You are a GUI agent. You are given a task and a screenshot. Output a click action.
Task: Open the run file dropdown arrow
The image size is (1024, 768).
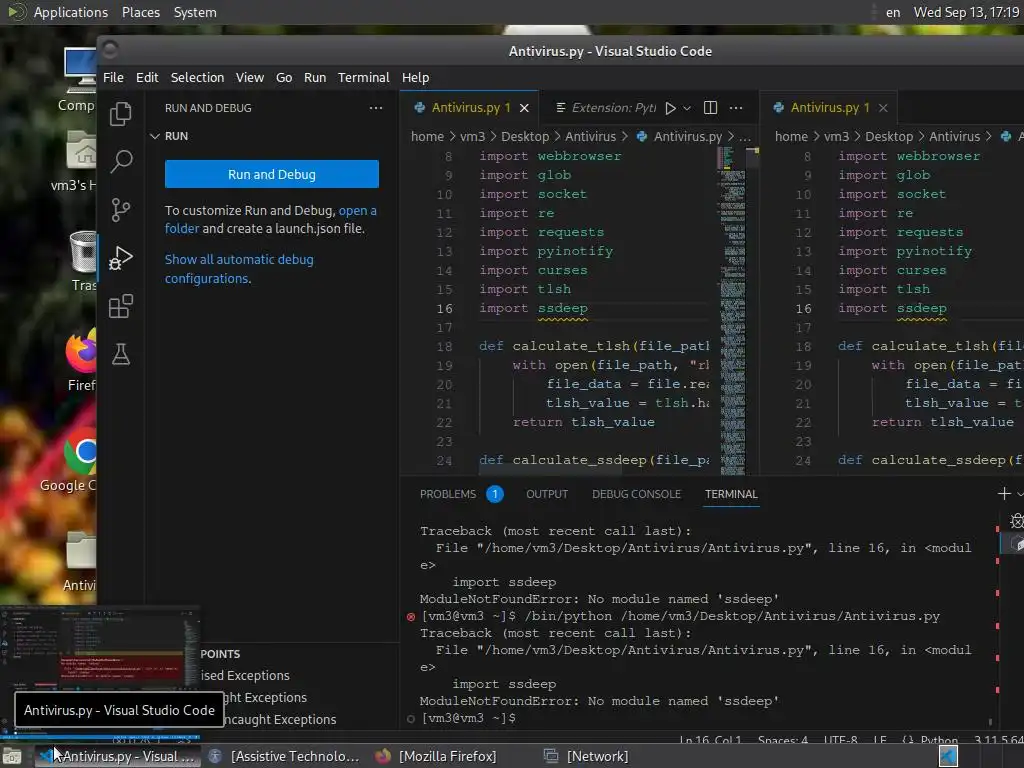tap(687, 108)
